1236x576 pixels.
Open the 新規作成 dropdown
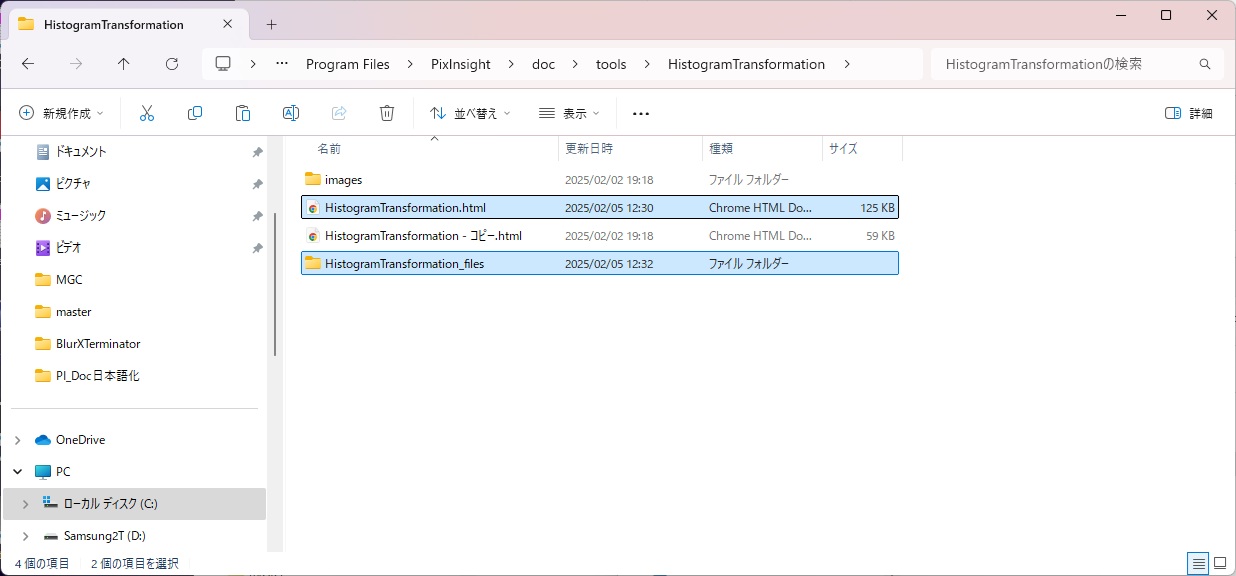[61, 113]
